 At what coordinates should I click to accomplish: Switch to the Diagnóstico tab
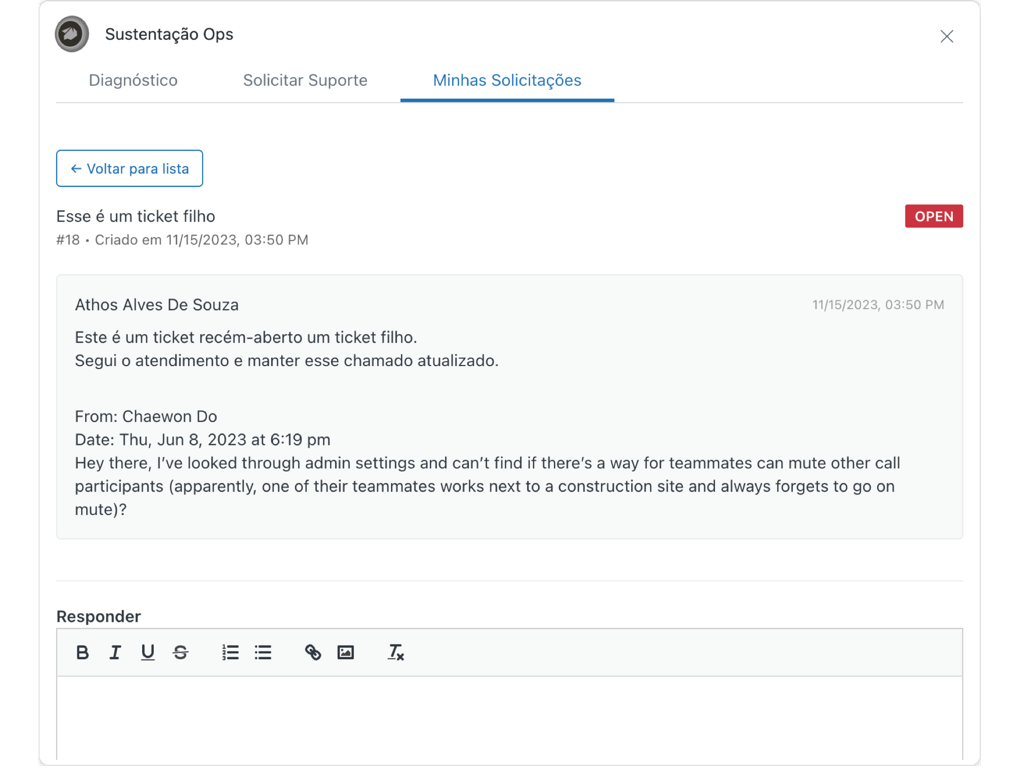133,80
